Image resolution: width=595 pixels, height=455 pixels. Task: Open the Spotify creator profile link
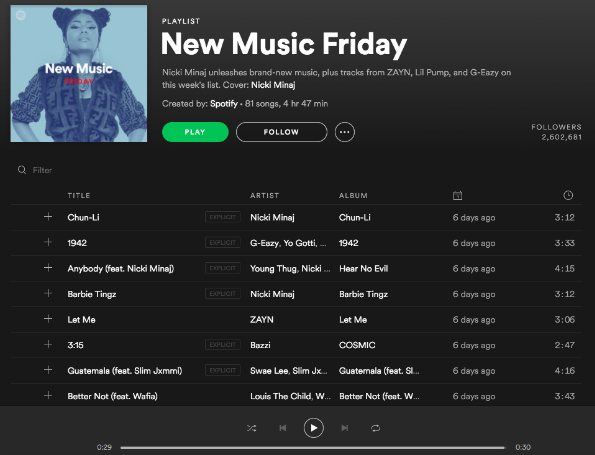click(224, 104)
